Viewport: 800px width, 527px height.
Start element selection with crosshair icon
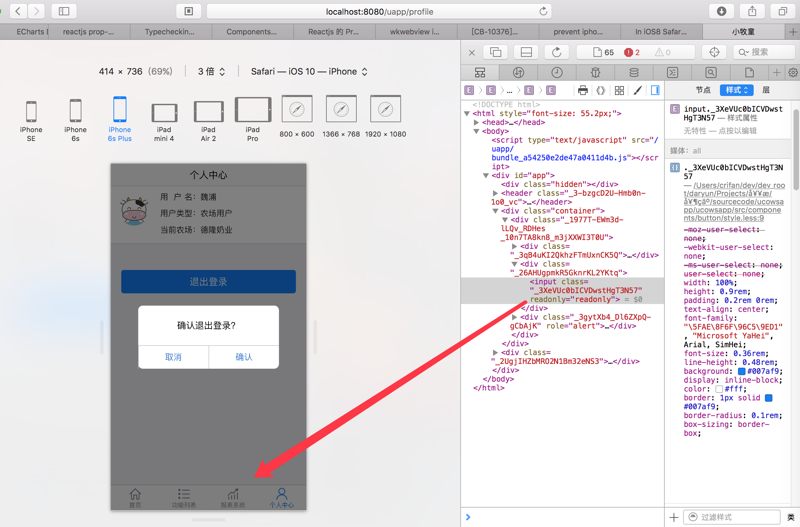point(714,52)
